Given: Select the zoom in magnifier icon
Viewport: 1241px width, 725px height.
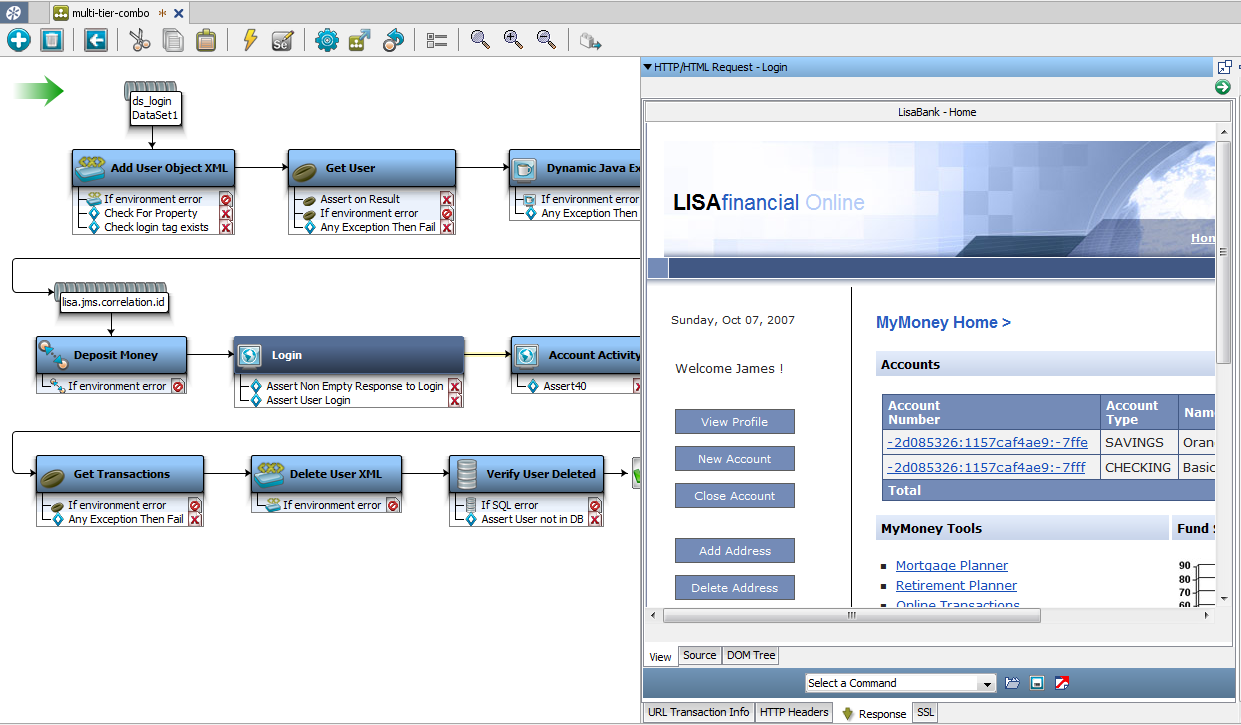Looking at the screenshot, I should pyautogui.click(x=513, y=40).
